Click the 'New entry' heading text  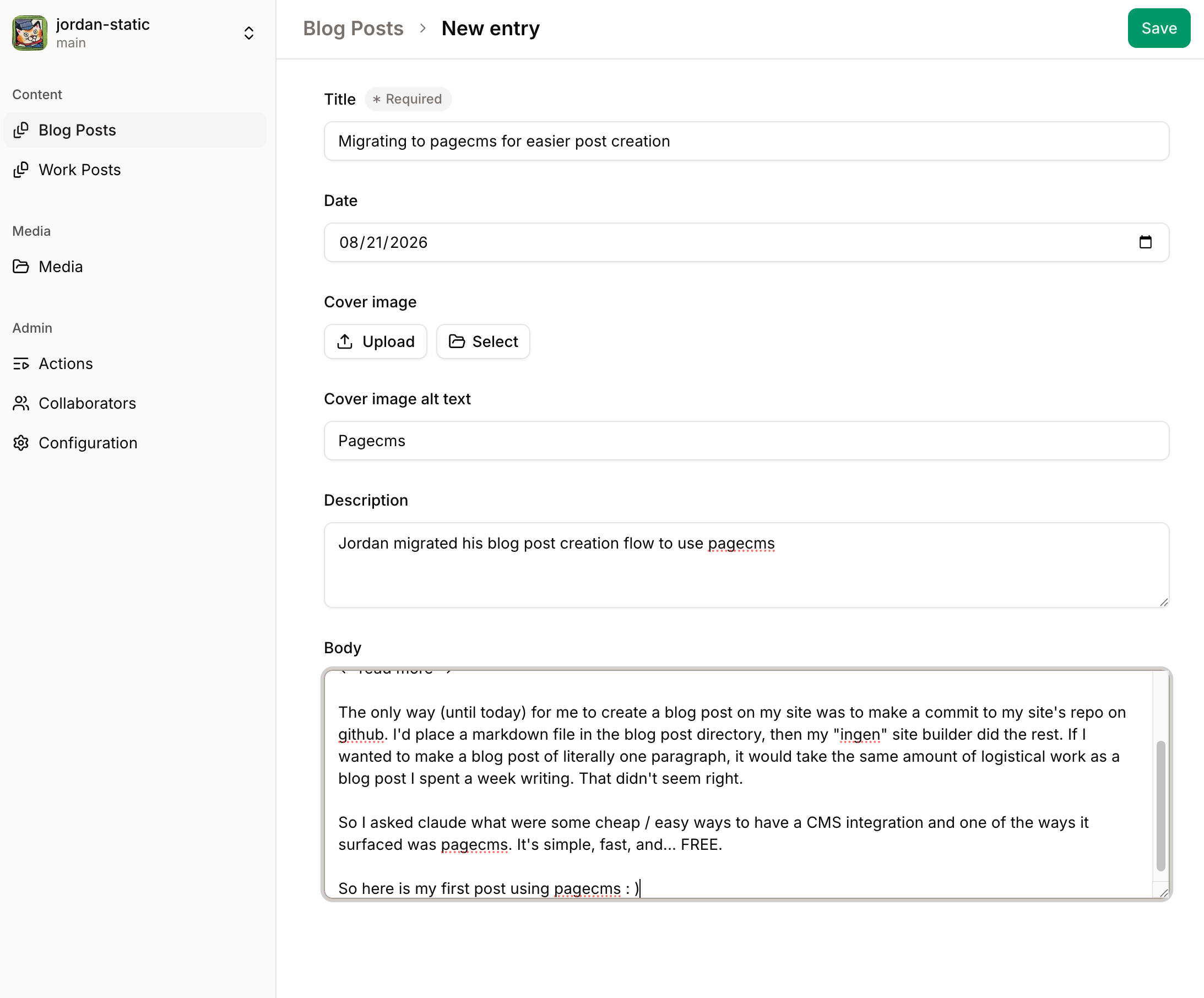pos(491,28)
